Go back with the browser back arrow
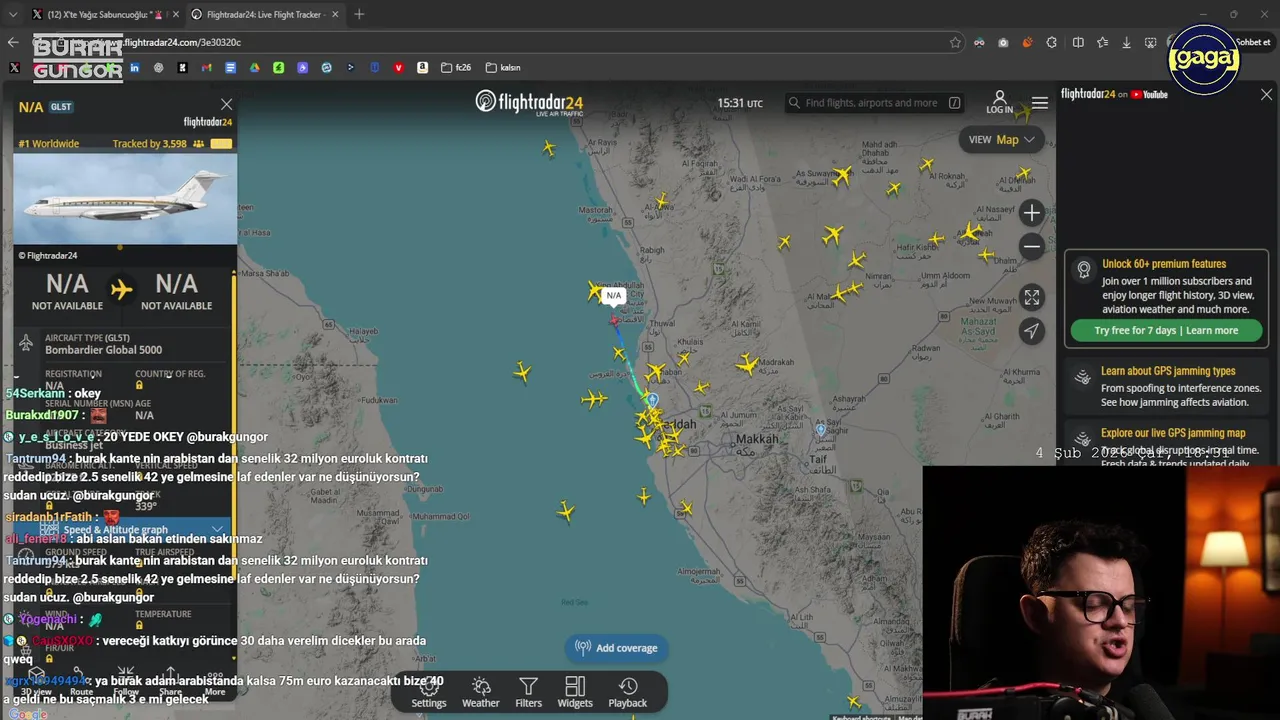The image size is (1280, 720). [x=13, y=42]
